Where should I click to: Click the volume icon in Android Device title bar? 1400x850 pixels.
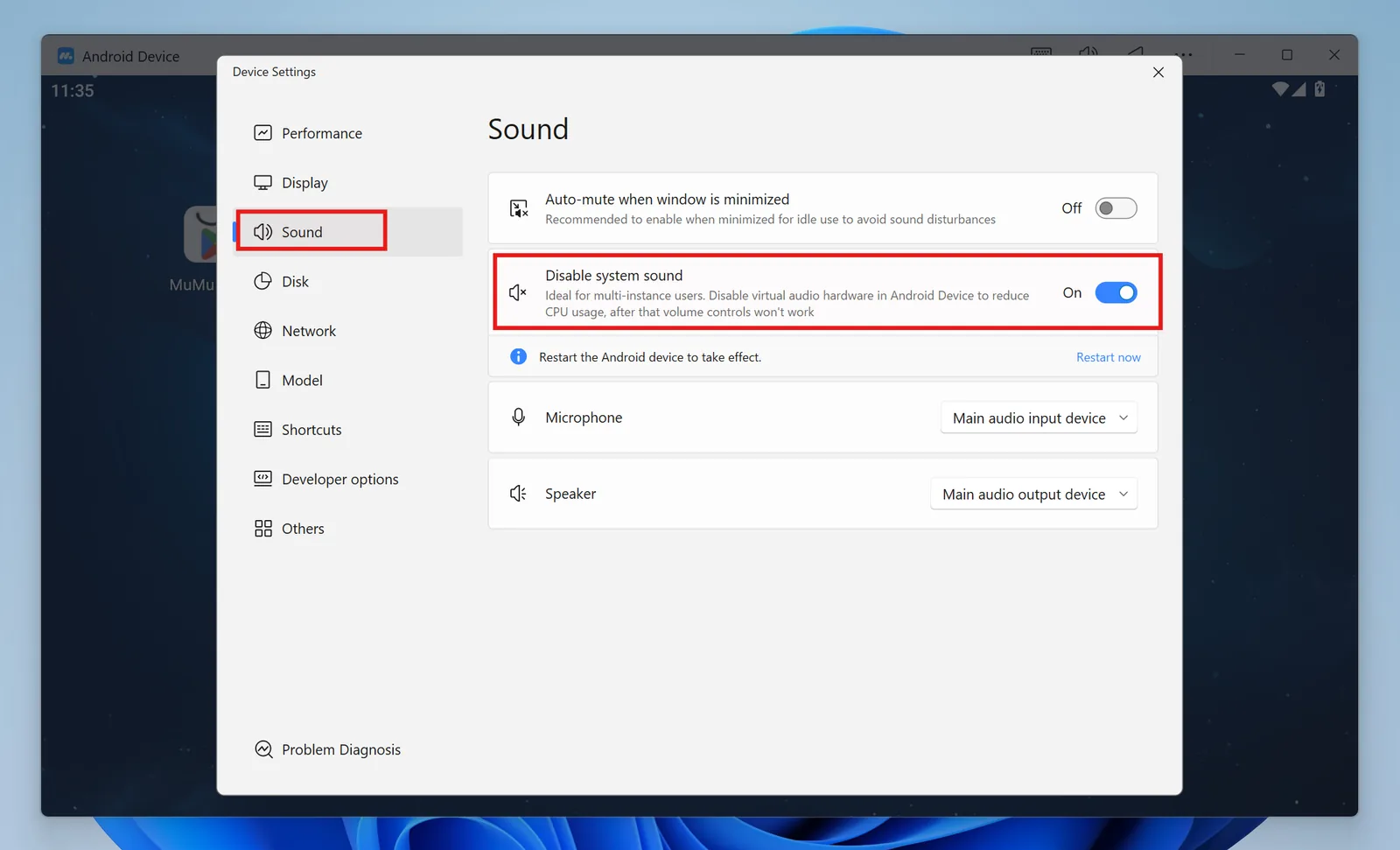click(1088, 51)
